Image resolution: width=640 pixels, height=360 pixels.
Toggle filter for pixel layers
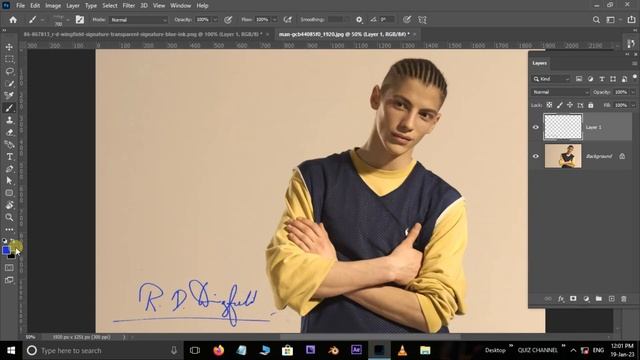click(579, 79)
